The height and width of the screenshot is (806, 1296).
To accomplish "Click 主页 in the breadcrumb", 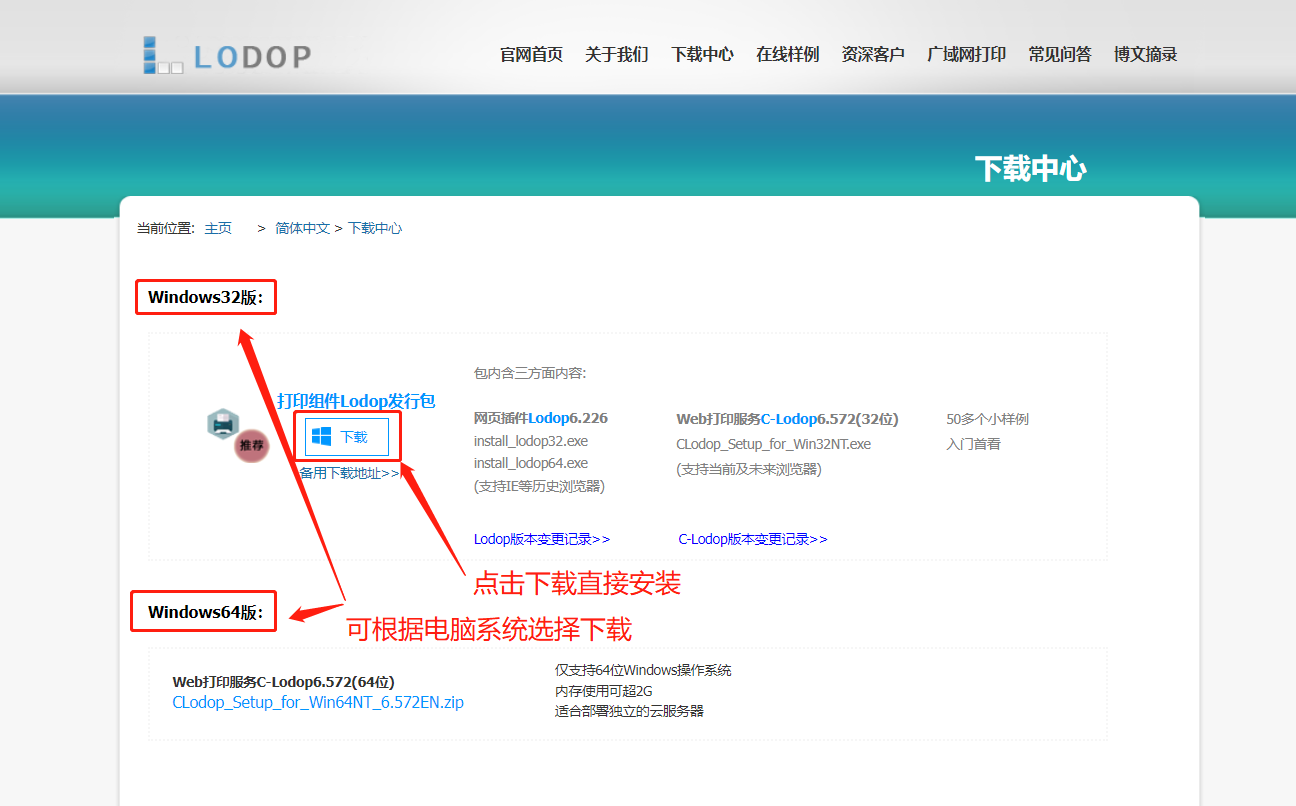I will tap(218, 228).
